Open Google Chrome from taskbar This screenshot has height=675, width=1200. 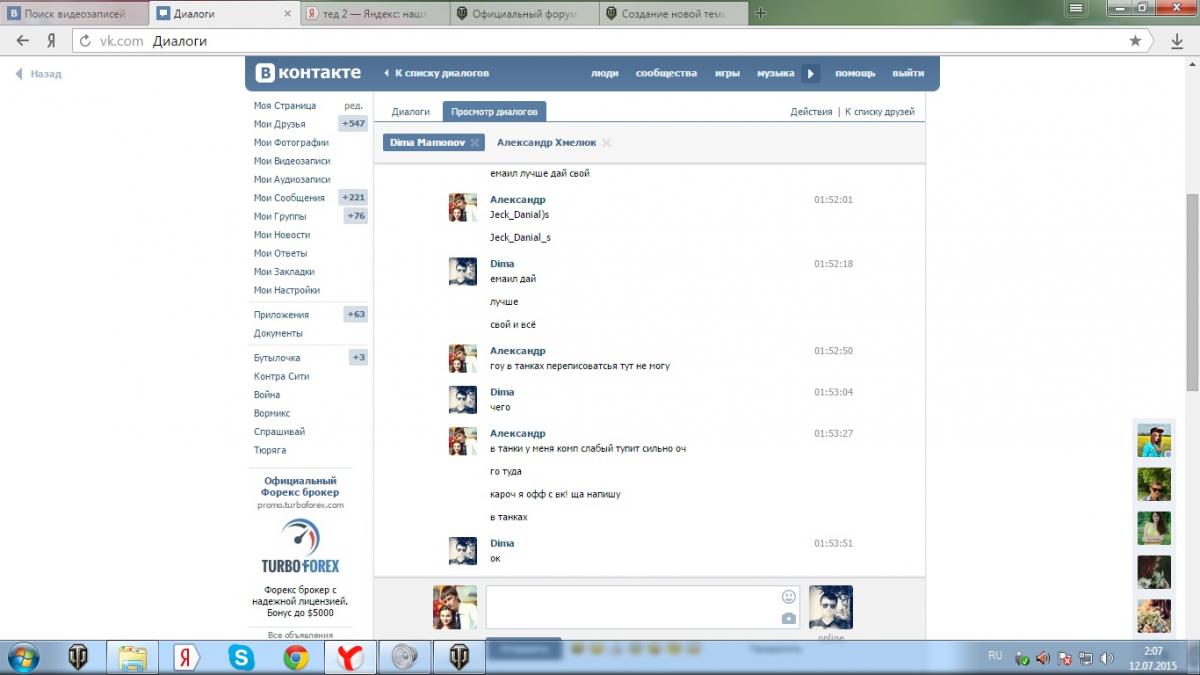295,657
